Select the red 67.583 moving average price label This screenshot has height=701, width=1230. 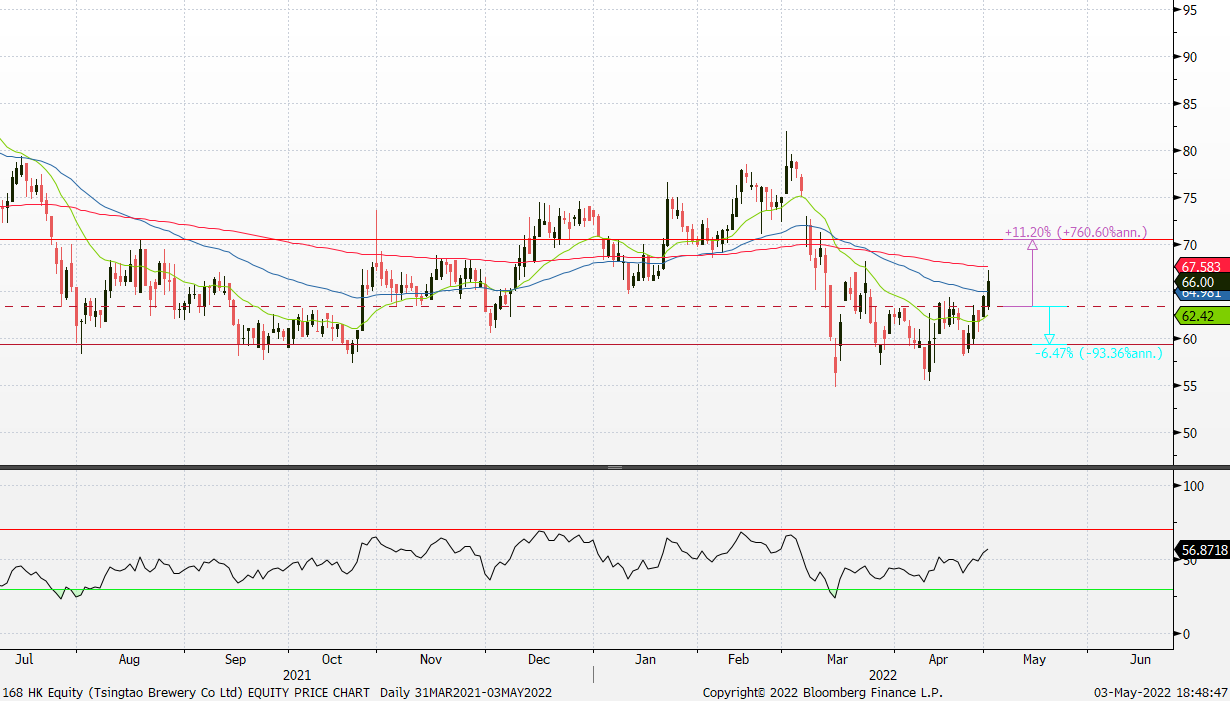1201,267
